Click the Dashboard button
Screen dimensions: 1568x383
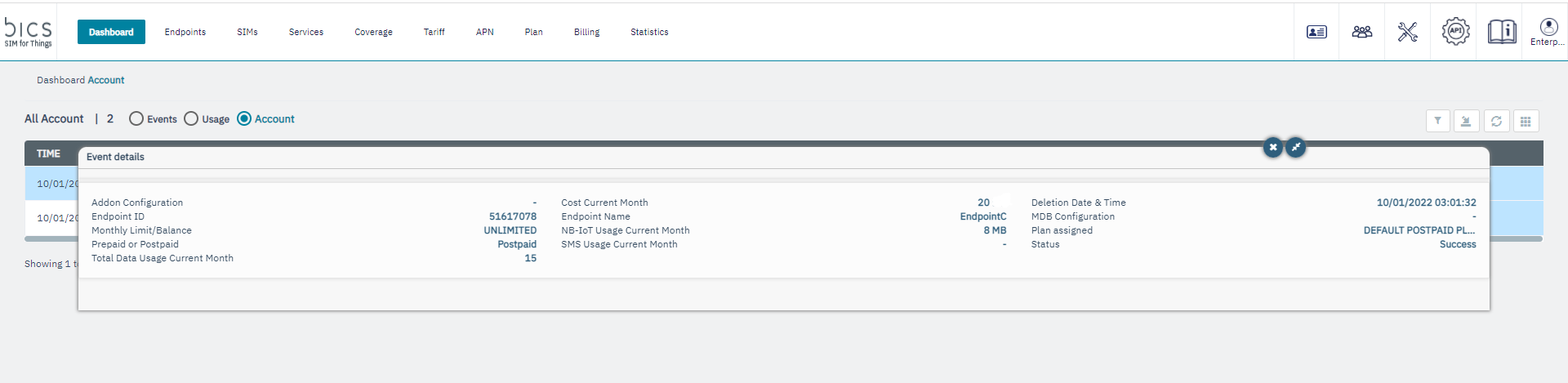111,32
